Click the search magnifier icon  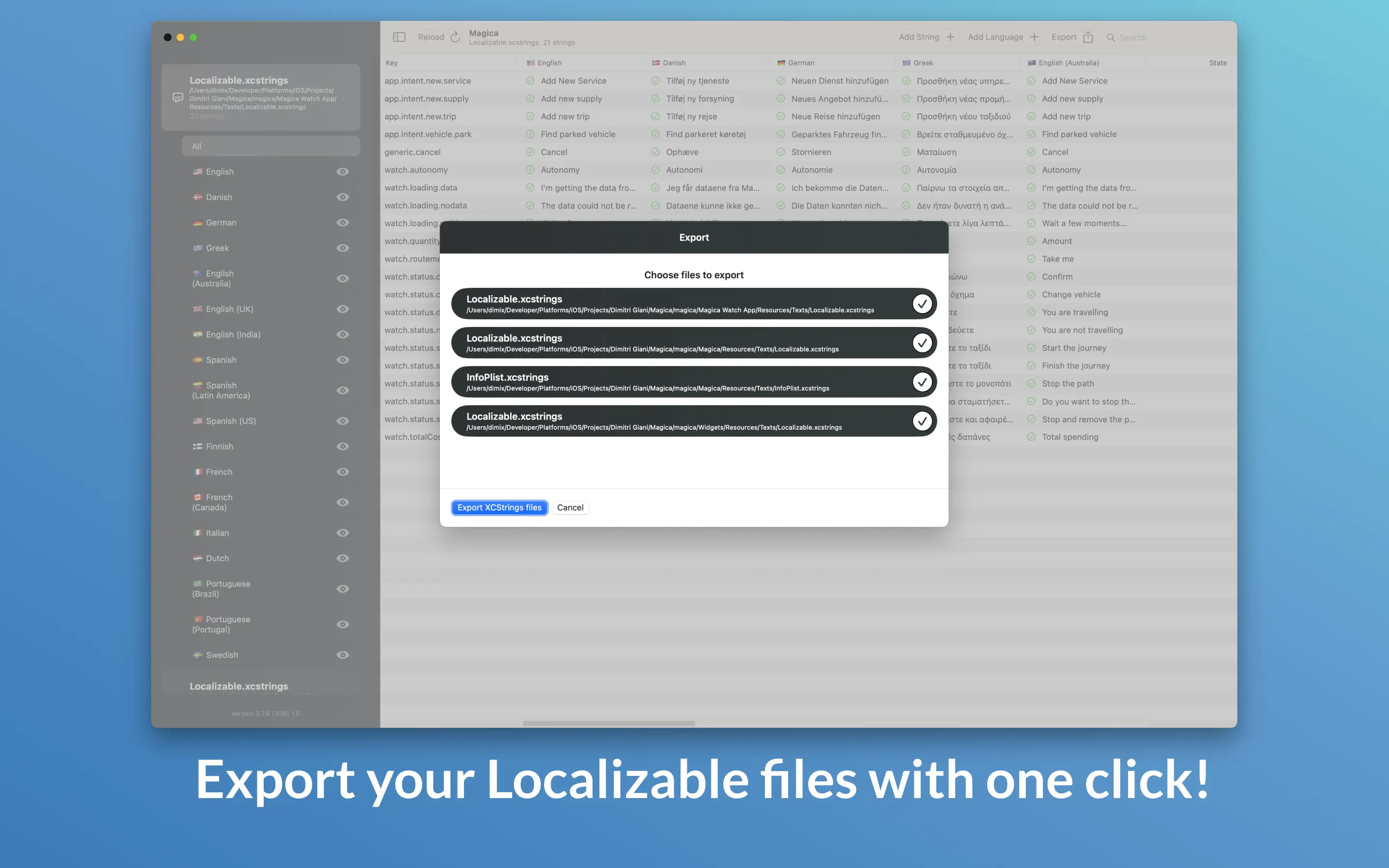(1111, 37)
